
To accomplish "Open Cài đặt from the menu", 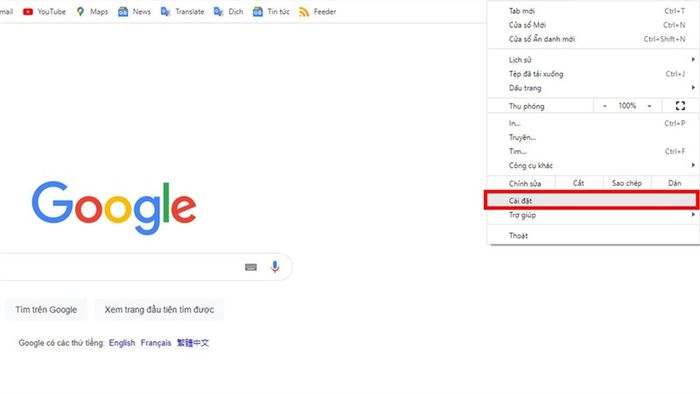I will pos(592,200).
